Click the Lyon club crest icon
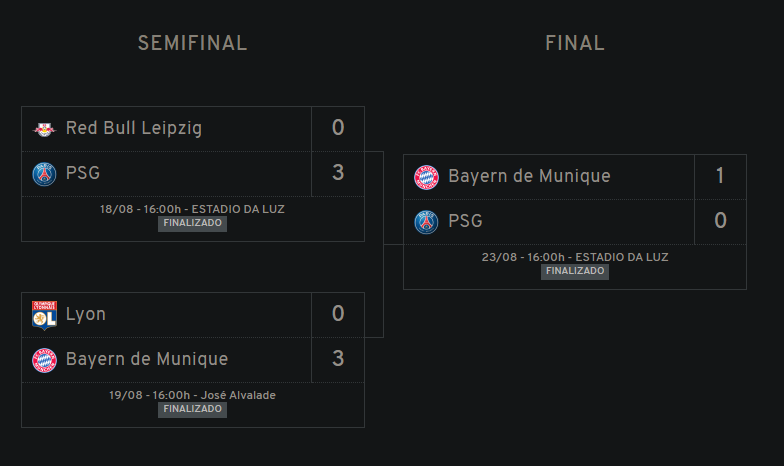Screen dimensions: 784x466 [x=44, y=316]
